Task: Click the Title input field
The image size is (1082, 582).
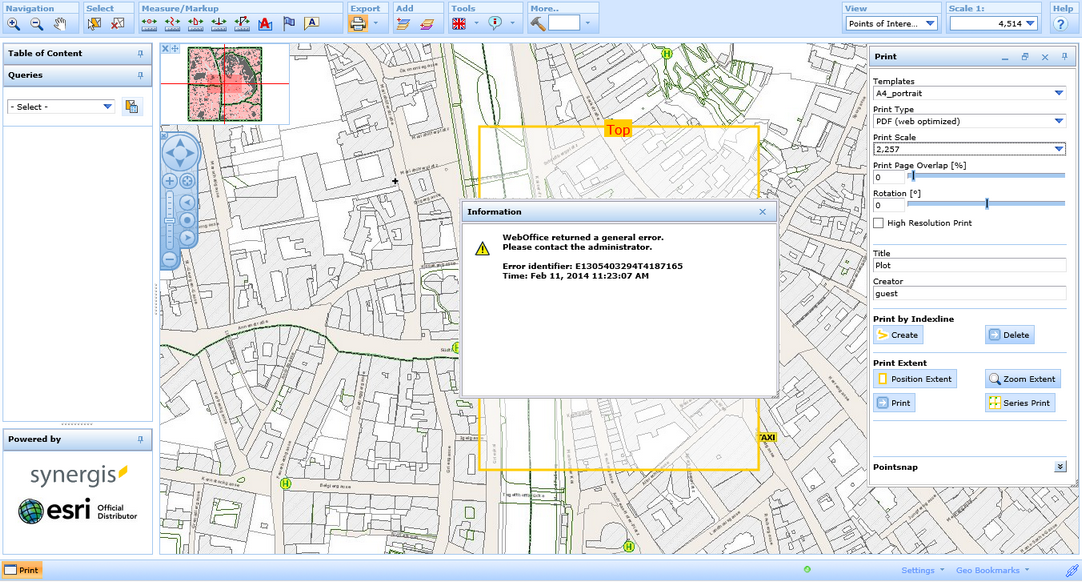Action: (x=968, y=266)
